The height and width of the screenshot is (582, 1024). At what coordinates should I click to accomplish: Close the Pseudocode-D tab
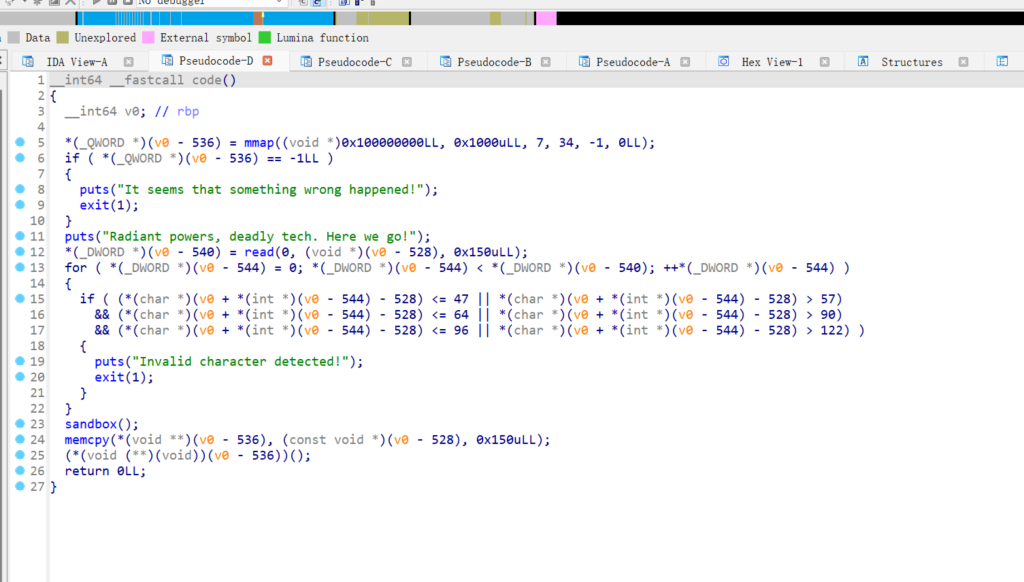tap(267, 62)
